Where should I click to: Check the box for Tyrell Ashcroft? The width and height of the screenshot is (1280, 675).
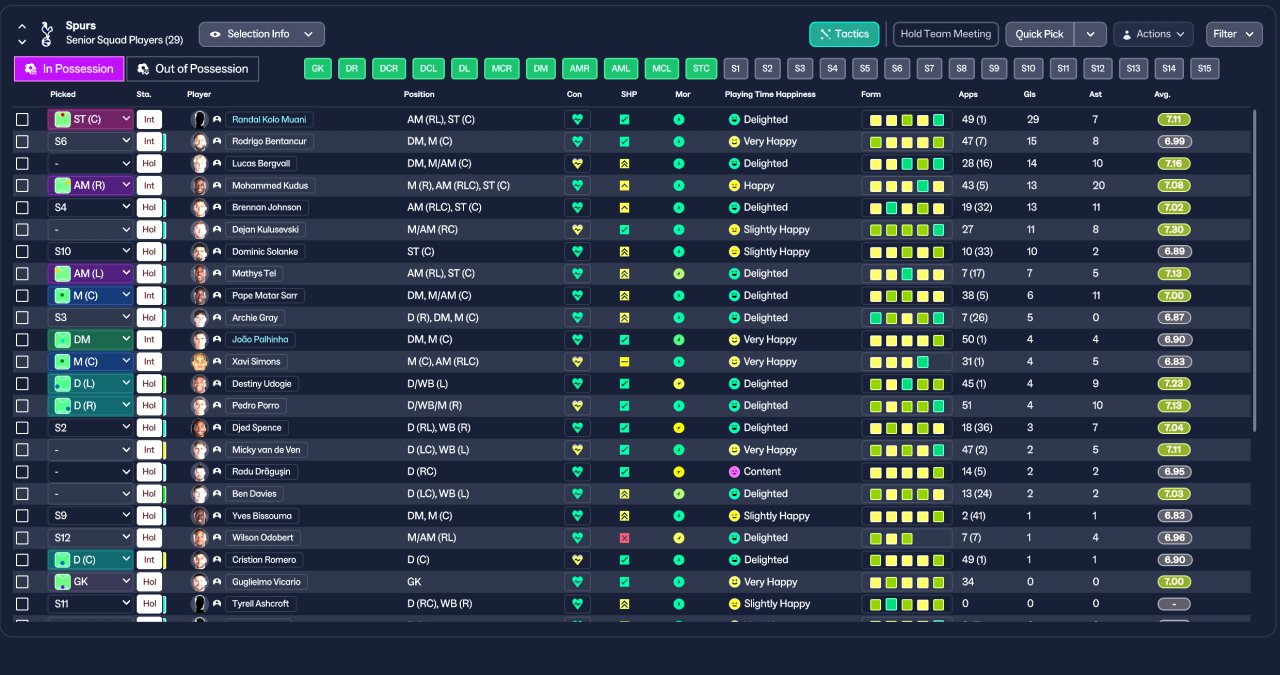(x=22, y=604)
